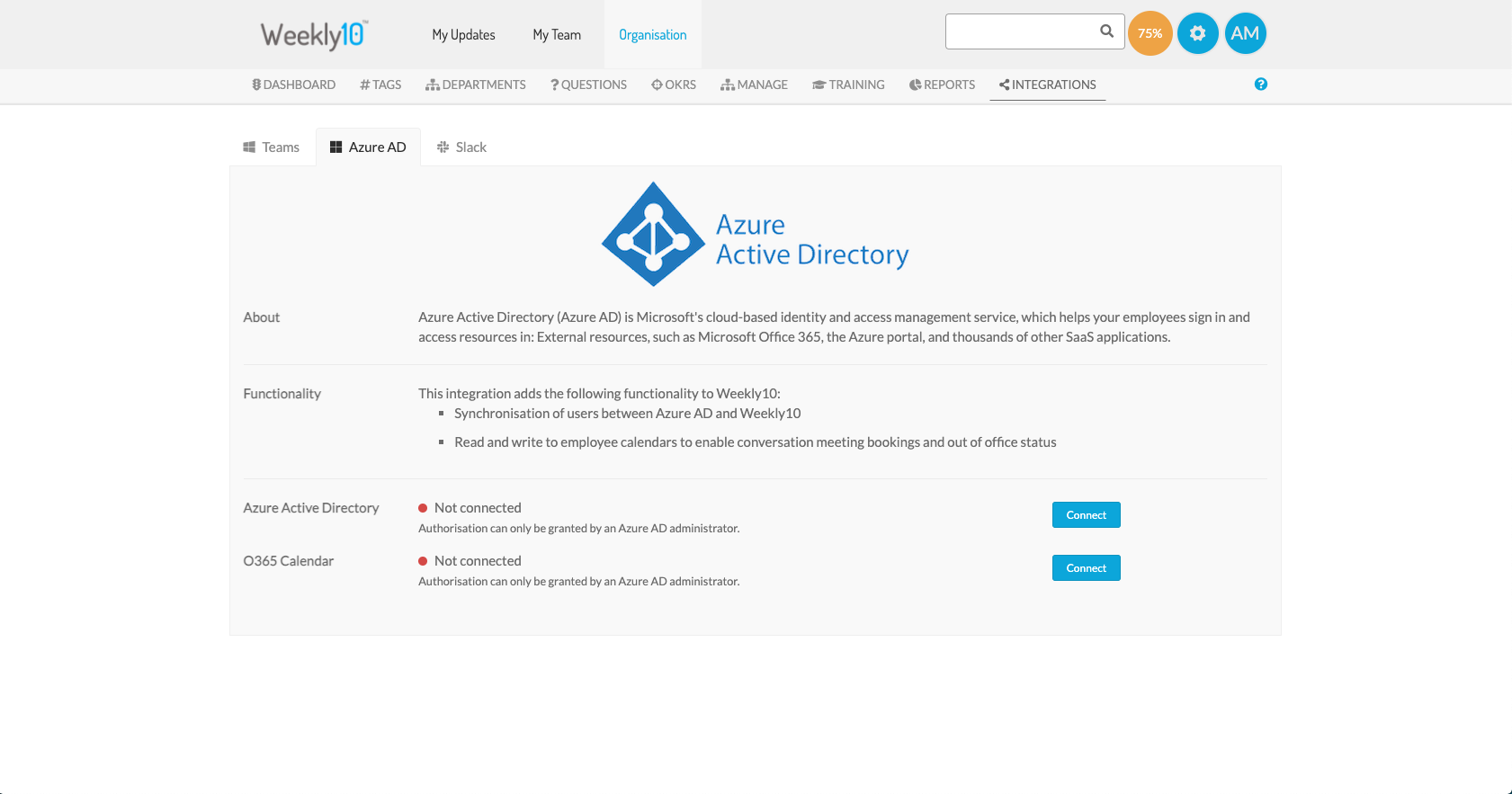Screen dimensions: 1512x794
Task: Open the Dashboard submenu item
Action: coord(293,85)
